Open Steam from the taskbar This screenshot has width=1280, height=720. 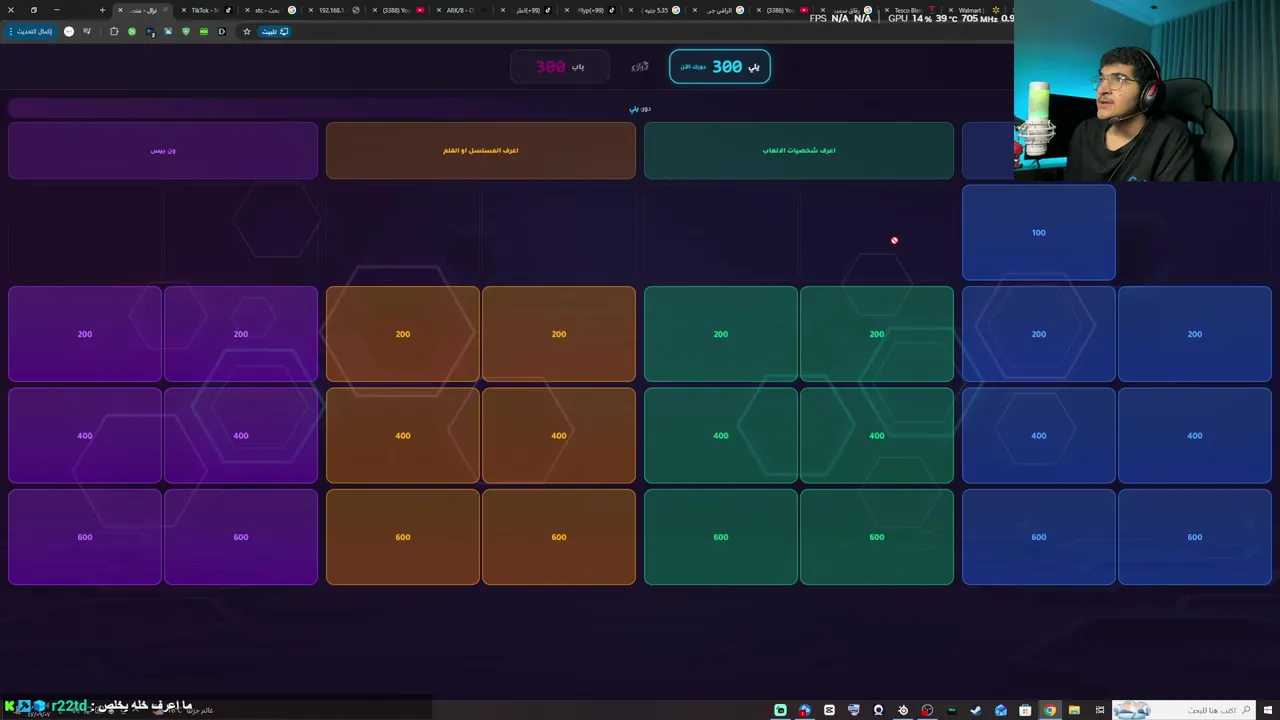click(x=975, y=710)
